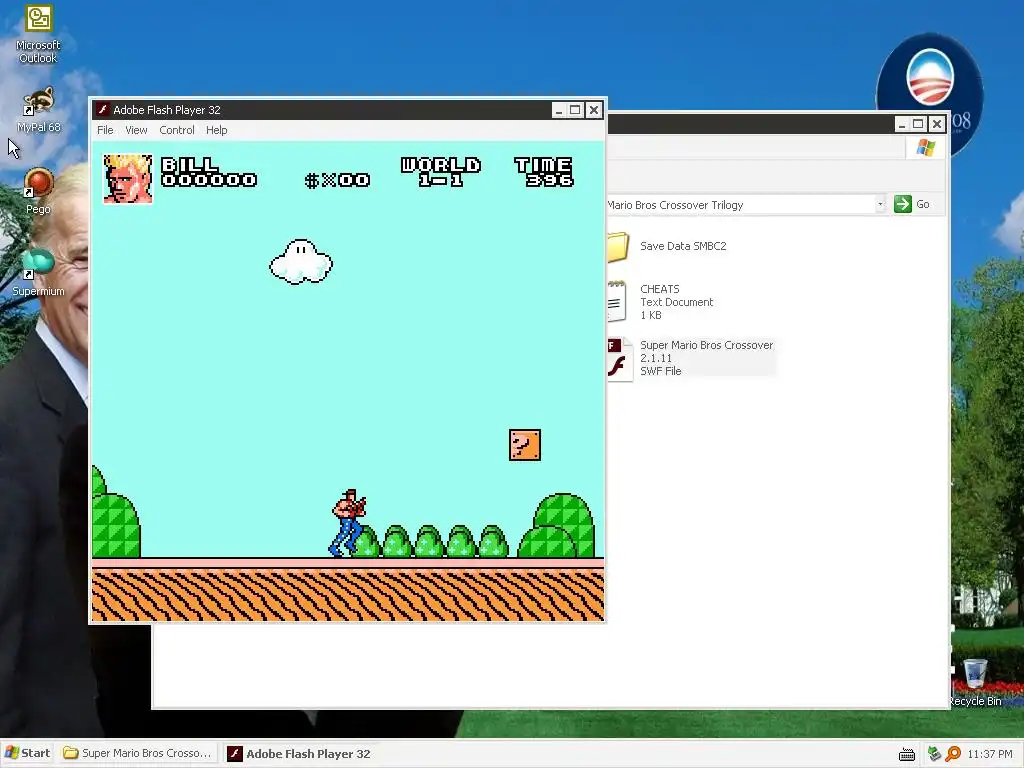Open the View menu in Flash Player
The height and width of the screenshot is (768, 1024).
click(x=136, y=130)
